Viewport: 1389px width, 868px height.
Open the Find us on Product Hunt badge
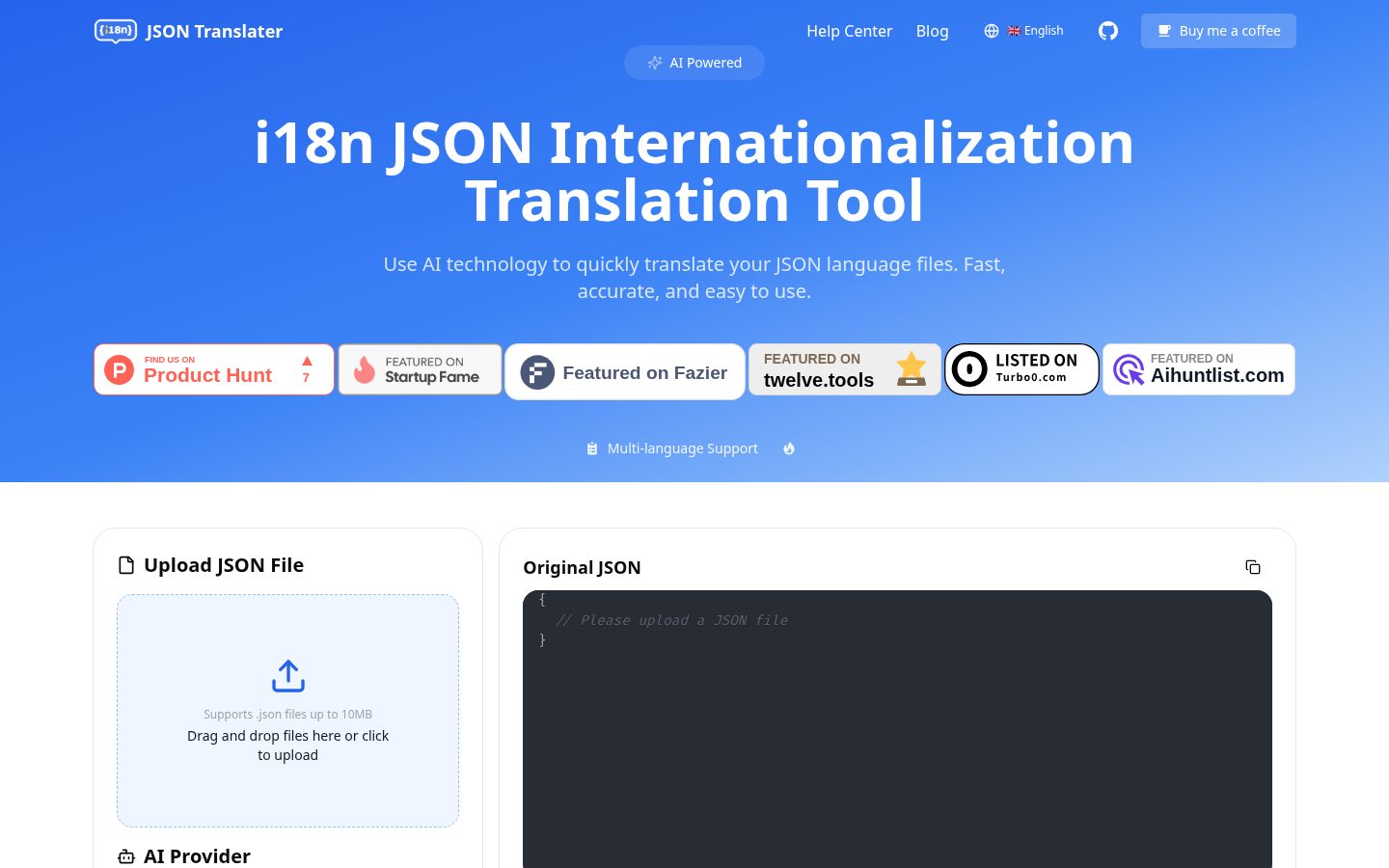click(214, 369)
